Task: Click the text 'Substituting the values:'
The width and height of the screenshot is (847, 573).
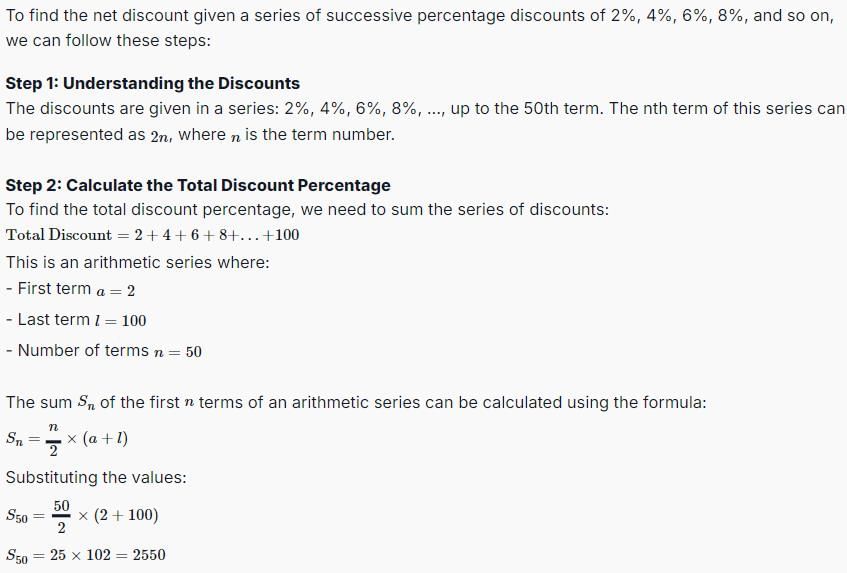Action: coord(96,477)
